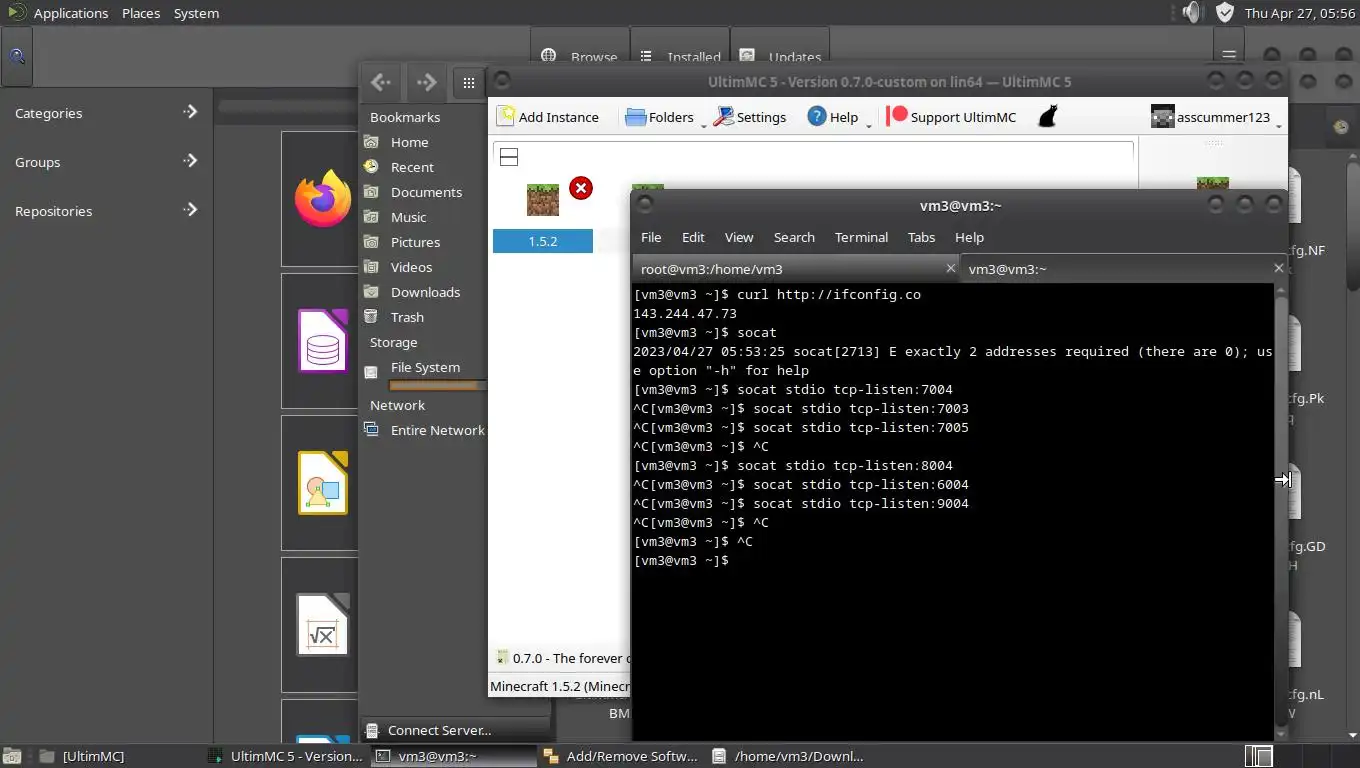Click the Firefox app icon
Viewport: 1360px width, 768px height.
(x=322, y=198)
